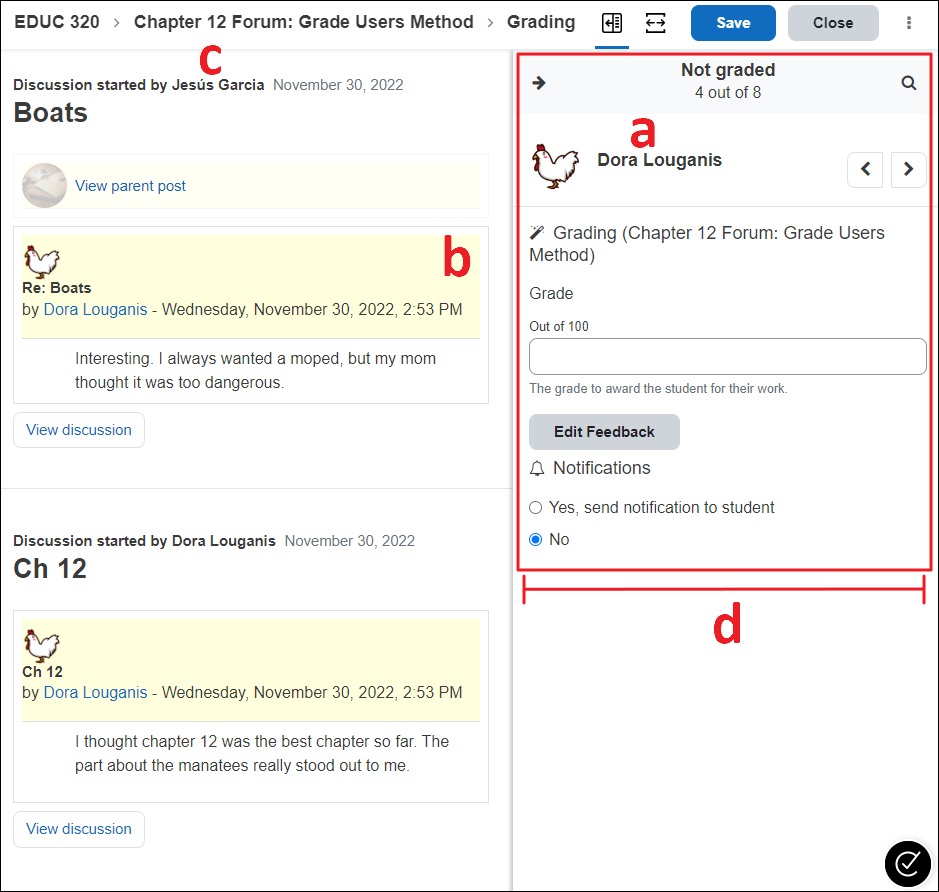This screenshot has height=892, width=939.
Task: Click View discussion under Boats post
Action: click(79, 430)
